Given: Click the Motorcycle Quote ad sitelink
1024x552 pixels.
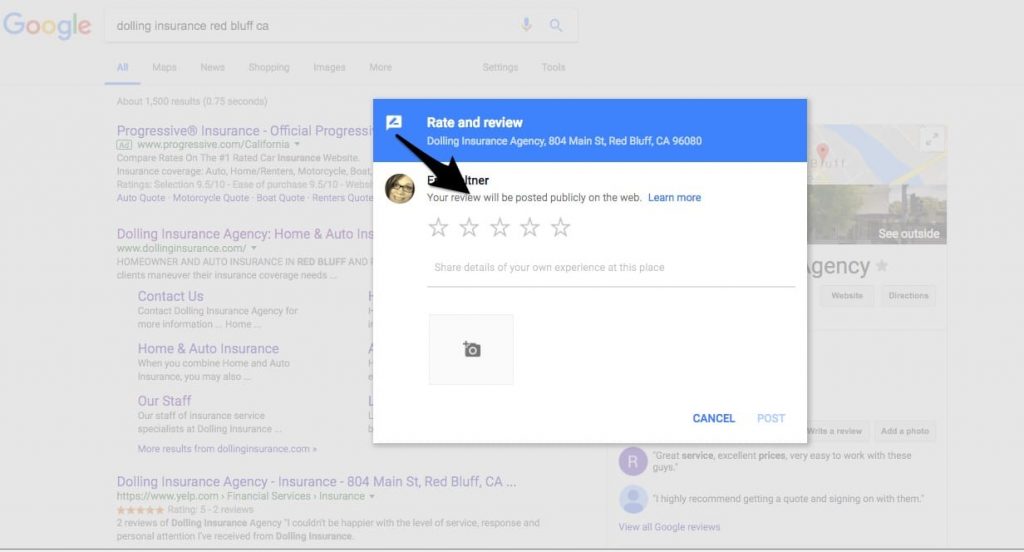Looking at the screenshot, I should (x=211, y=198).
